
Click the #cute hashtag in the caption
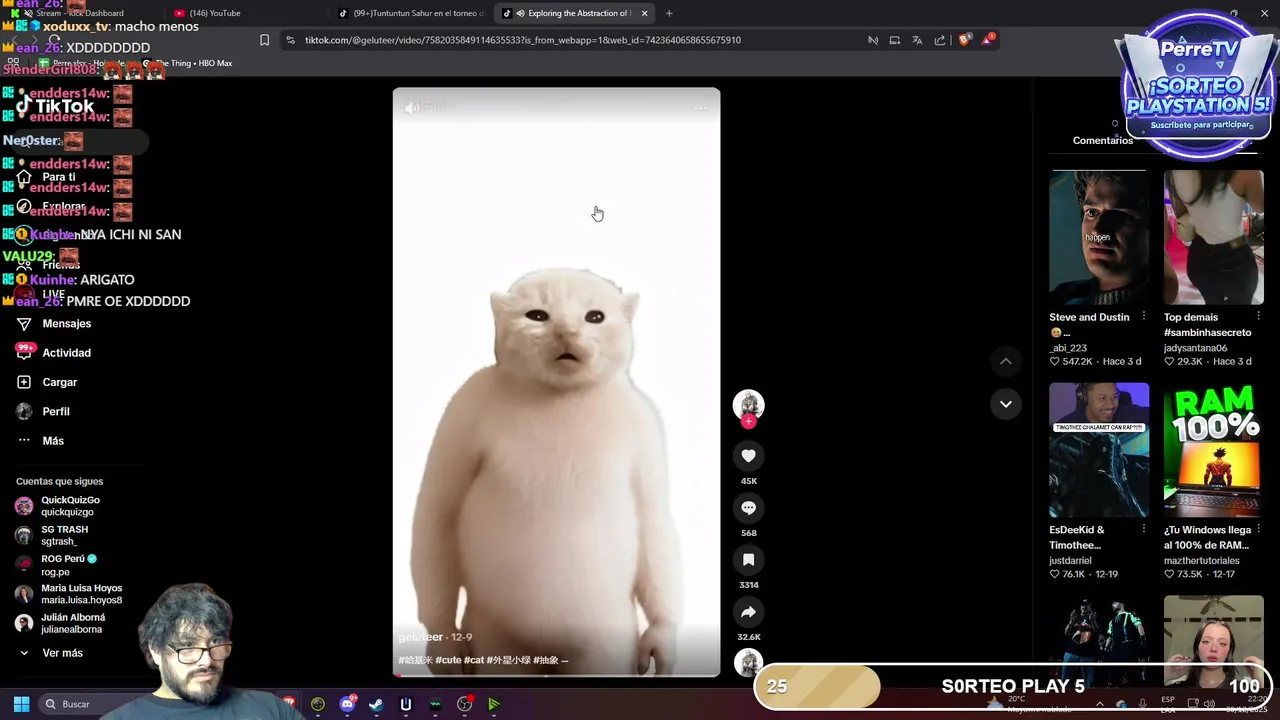click(x=448, y=660)
